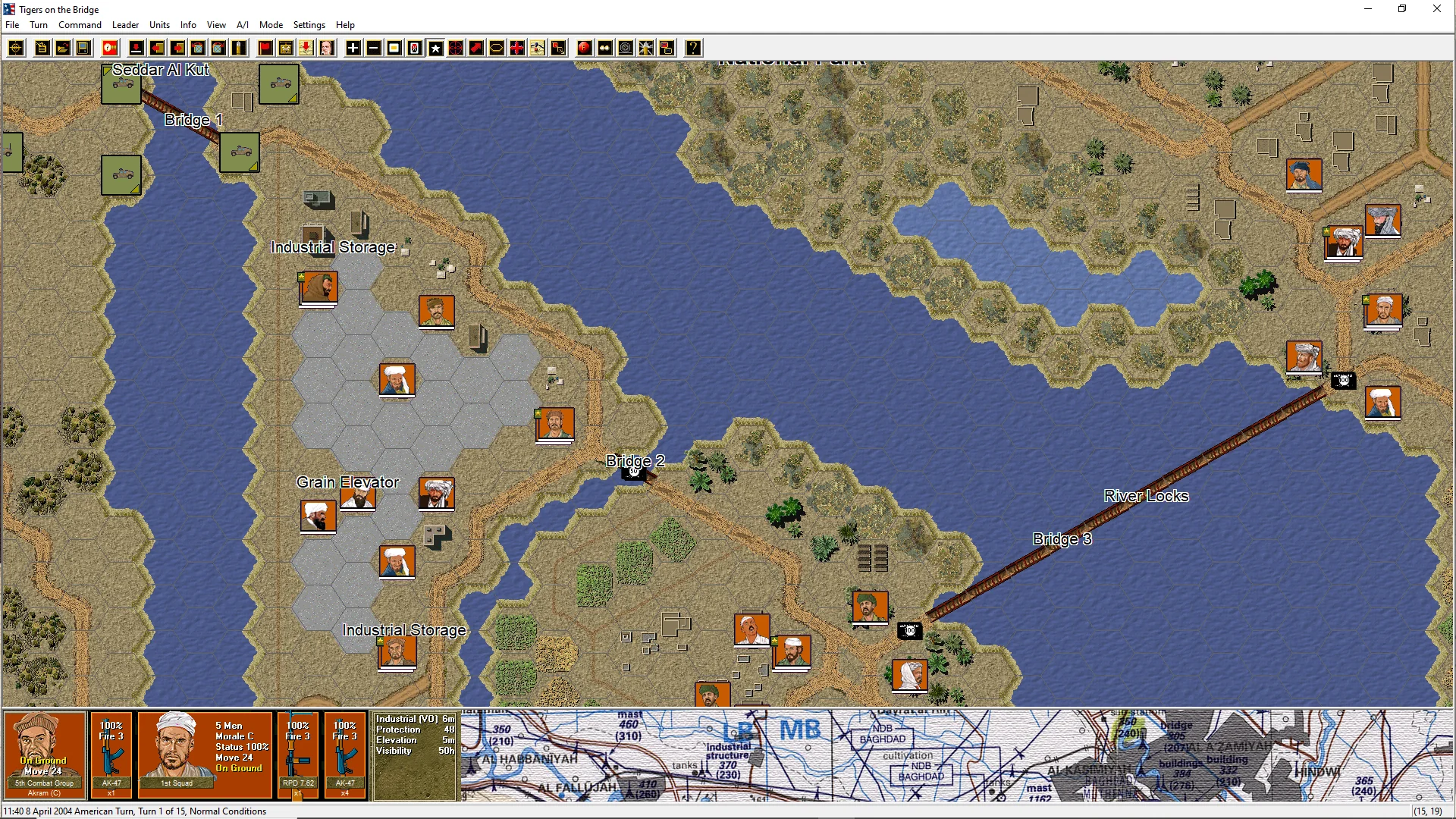Image resolution: width=1456 pixels, height=819 pixels.
Task: Click the question mark help toolbar icon
Action: [x=693, y=49]
